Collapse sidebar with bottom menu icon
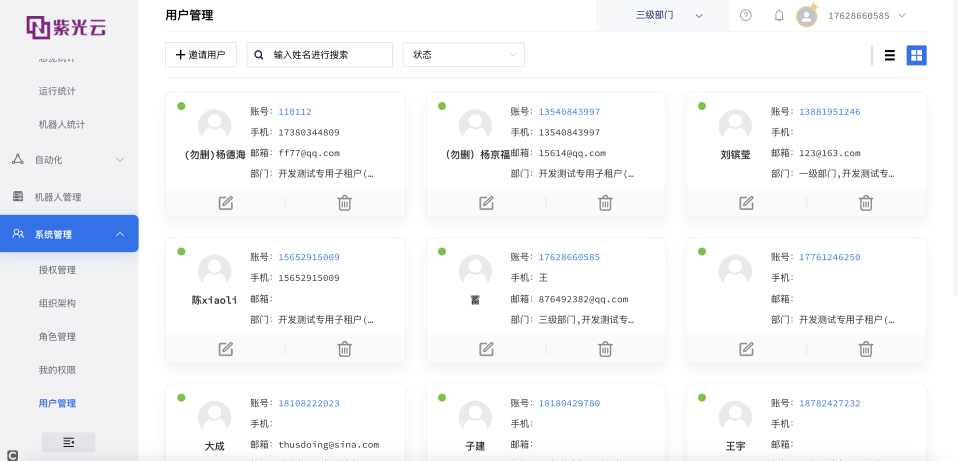958x461 pixels. point(68,442)
